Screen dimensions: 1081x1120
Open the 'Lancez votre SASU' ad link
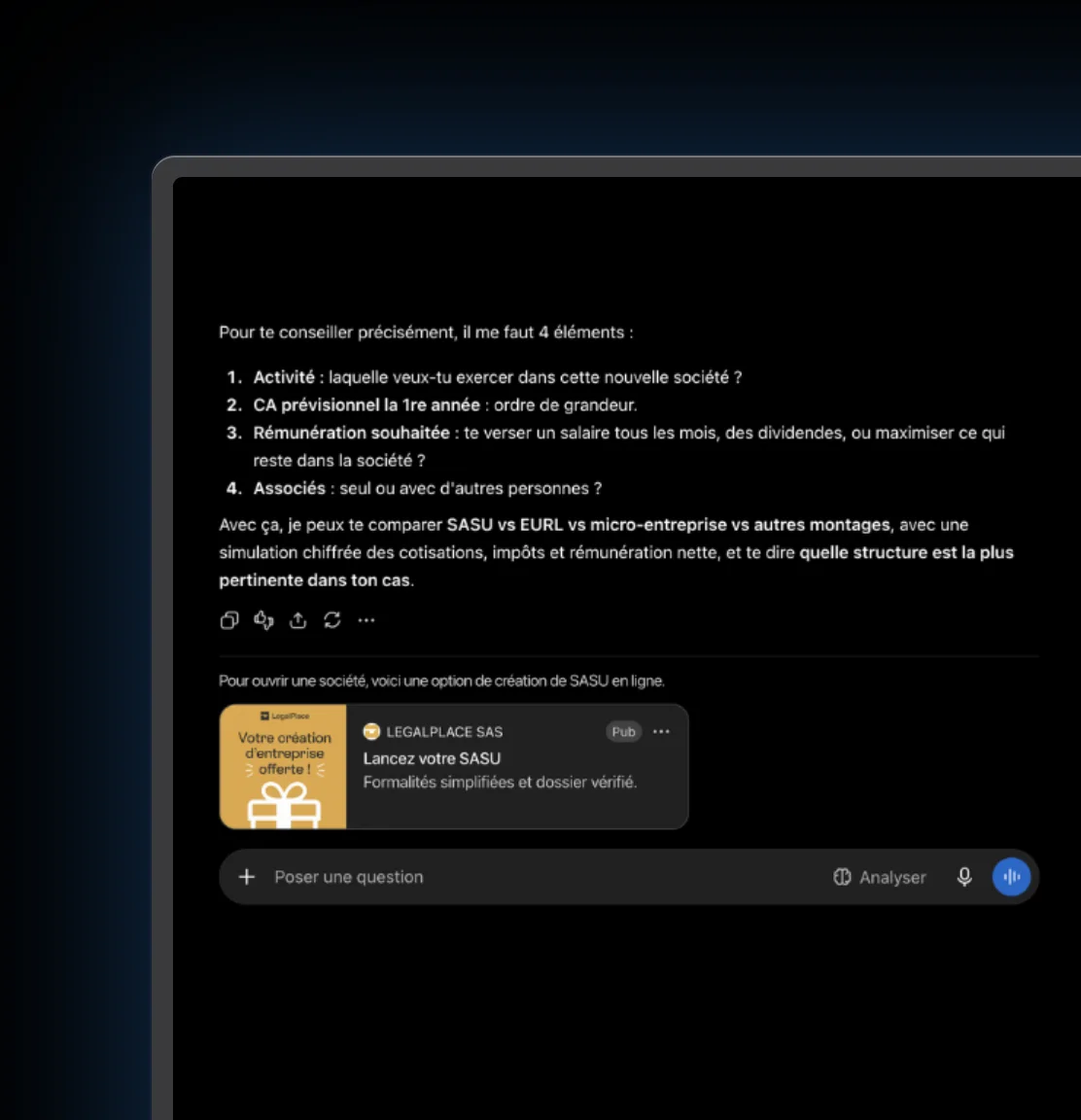tap(432, 758)
